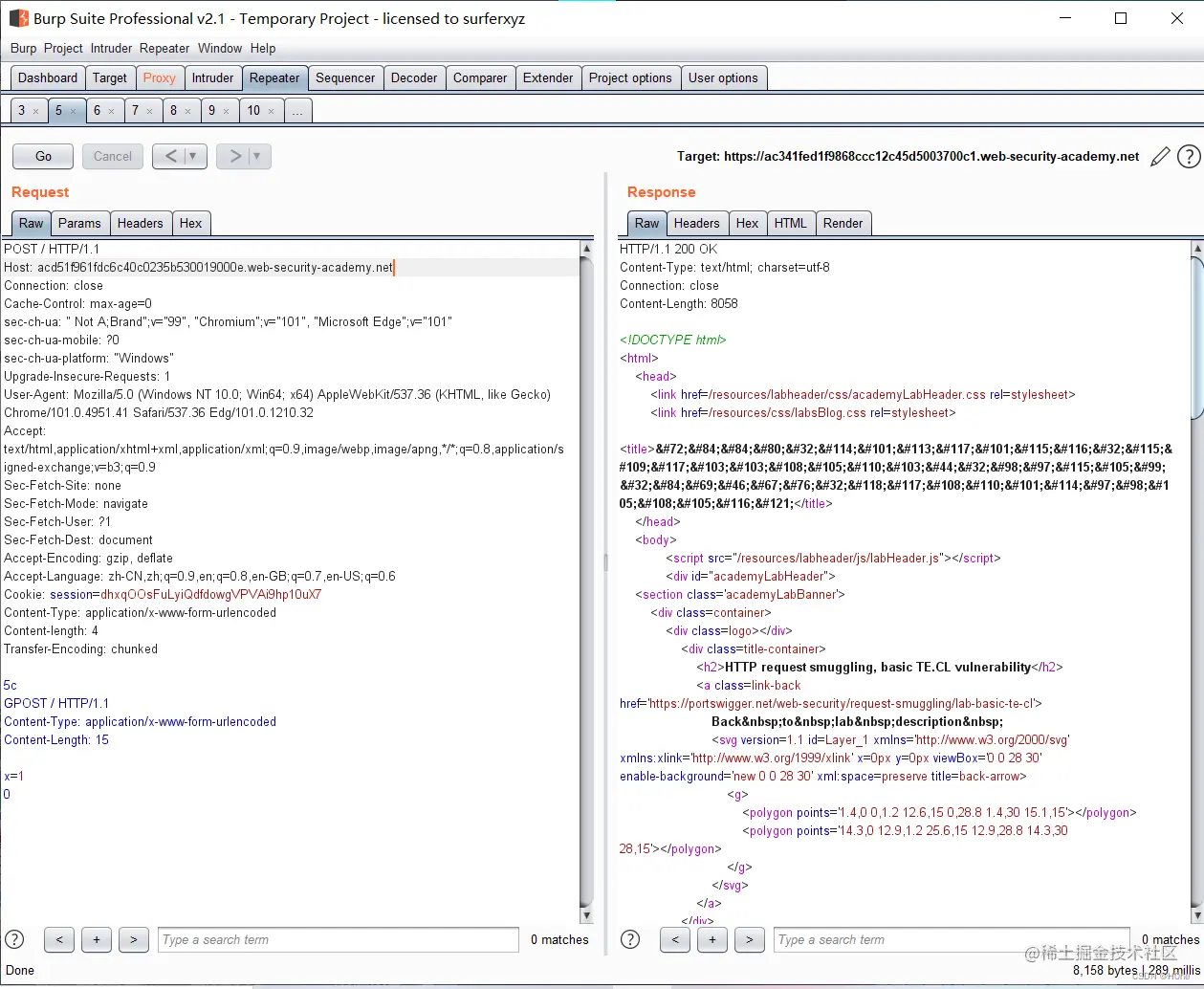Image resolution: width=1204 pixels, height=989 pixels.
Task: Switch to the Dashboard tab
Action: coord(48,78)
